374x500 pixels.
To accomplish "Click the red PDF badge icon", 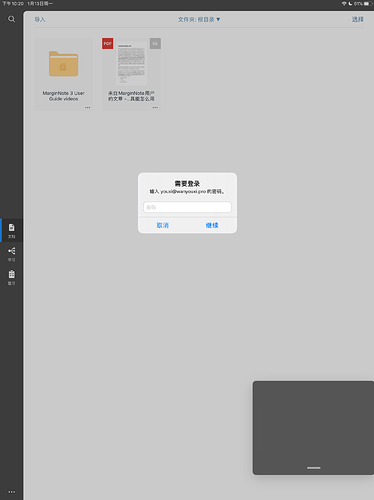I will coord(107,43).
